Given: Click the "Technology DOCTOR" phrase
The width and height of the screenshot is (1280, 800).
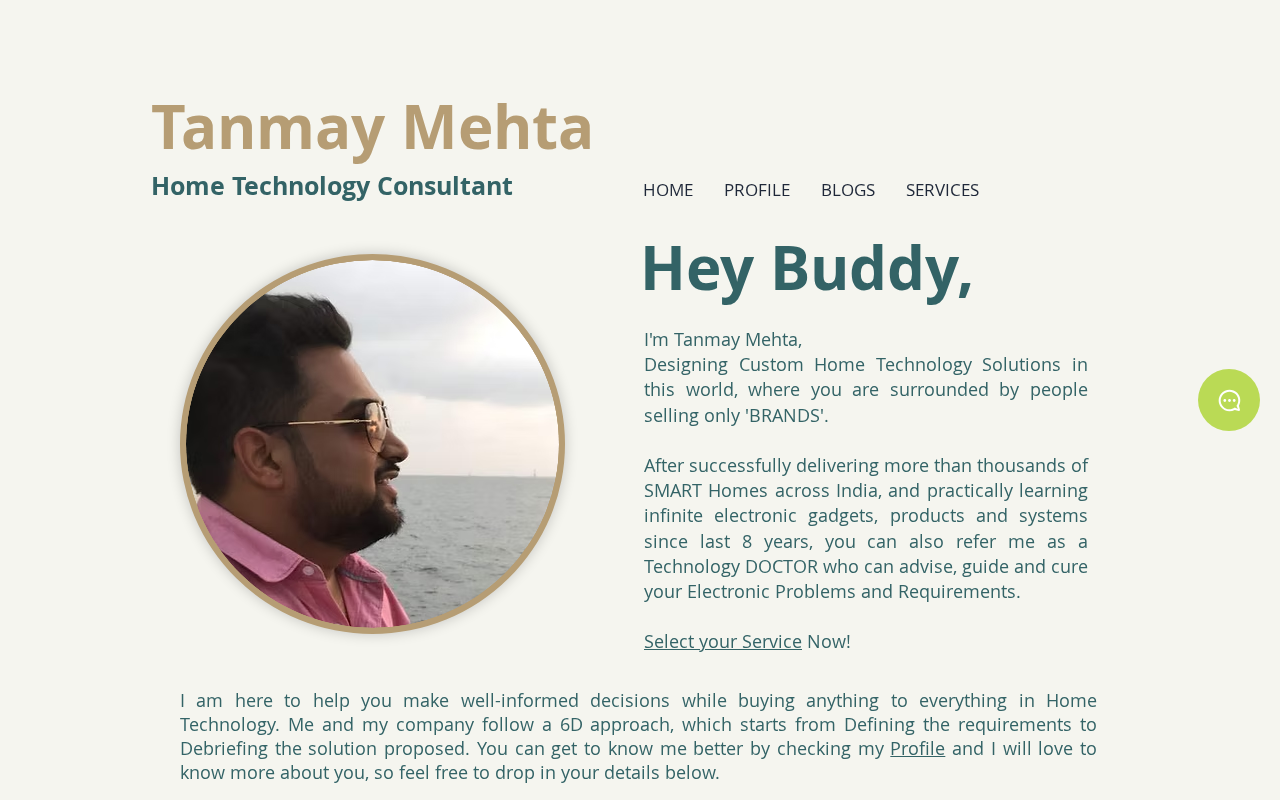Looking at the screenshot, I should pos(730,567).
